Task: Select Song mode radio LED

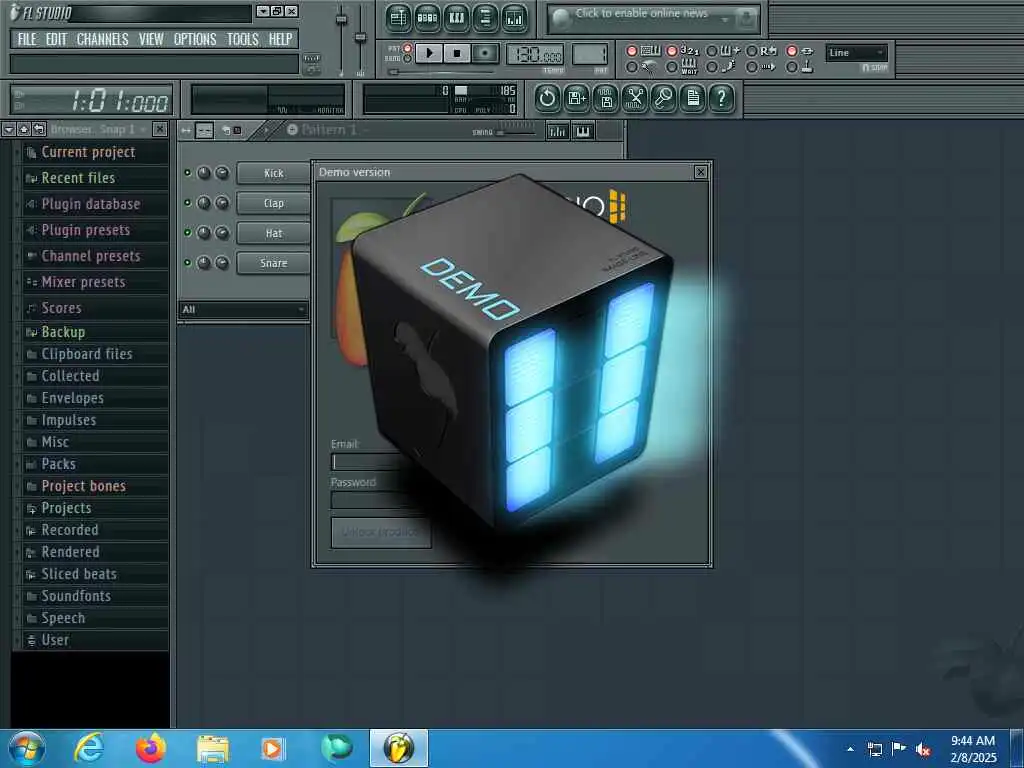Action: pyautogui.click(x=408, y=59)
